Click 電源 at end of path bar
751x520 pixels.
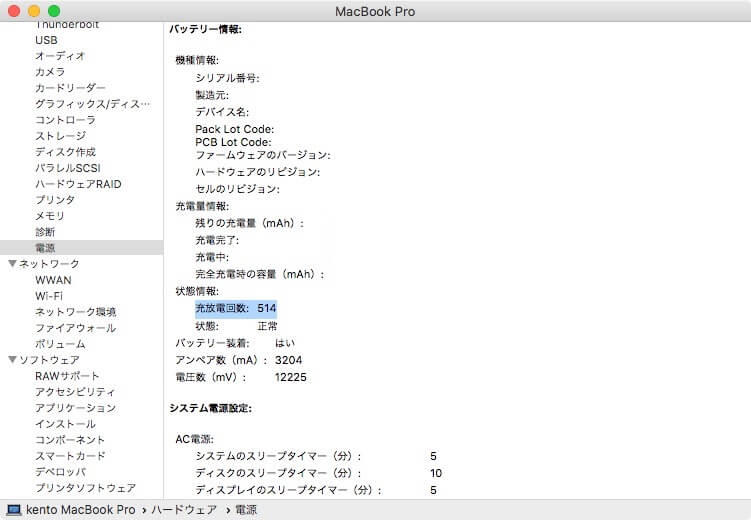[246, 510]
